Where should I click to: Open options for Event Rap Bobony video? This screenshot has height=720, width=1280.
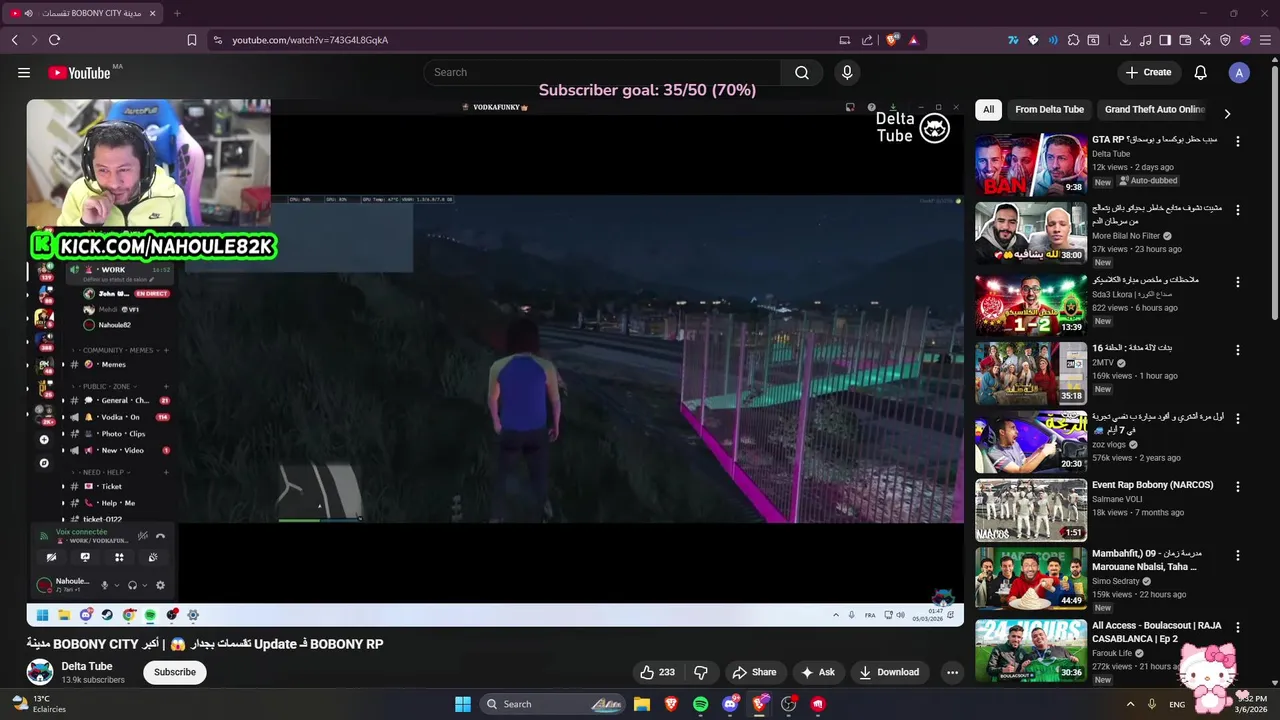(1238, 487)
